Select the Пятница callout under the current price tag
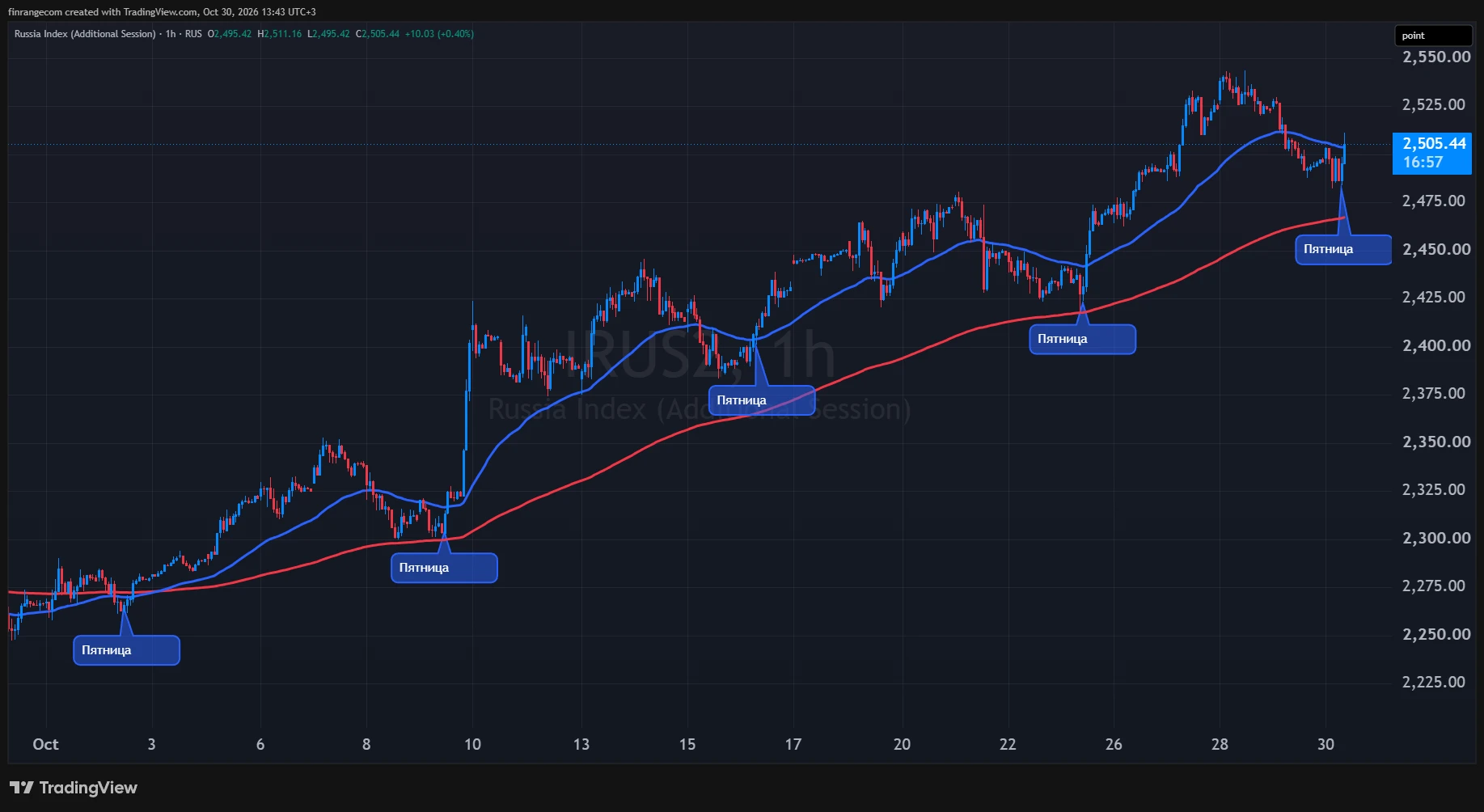 point(1343,249)
